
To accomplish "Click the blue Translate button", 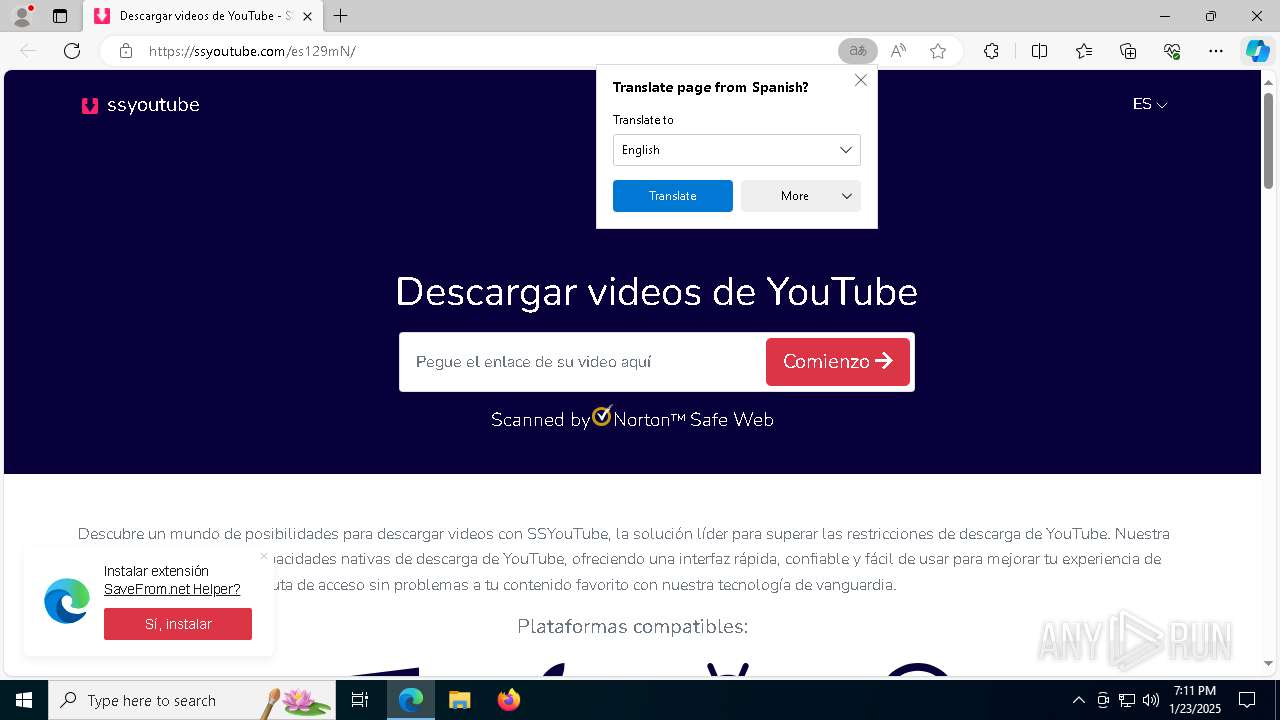I will tap(673, 196).
